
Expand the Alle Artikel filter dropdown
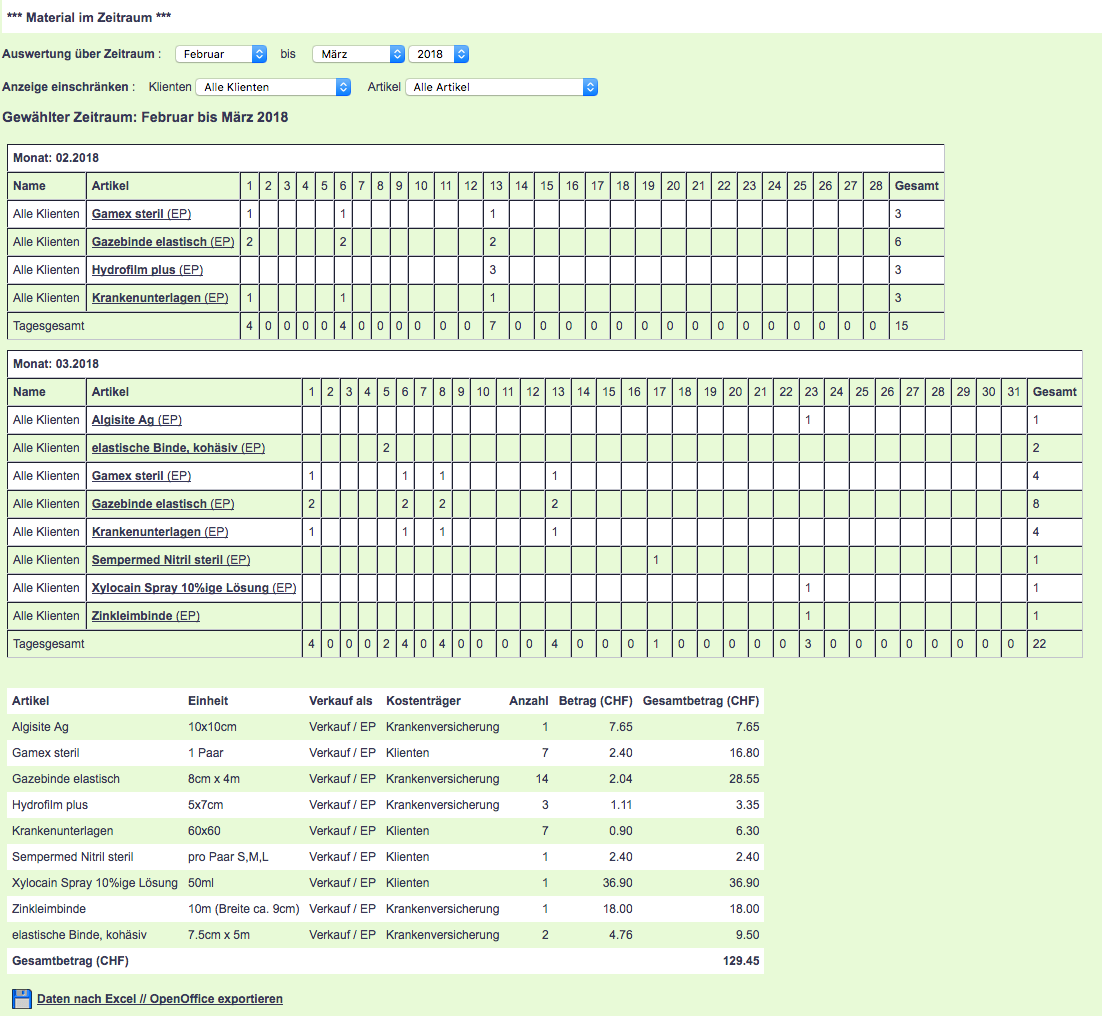click(x=501, y=87)
